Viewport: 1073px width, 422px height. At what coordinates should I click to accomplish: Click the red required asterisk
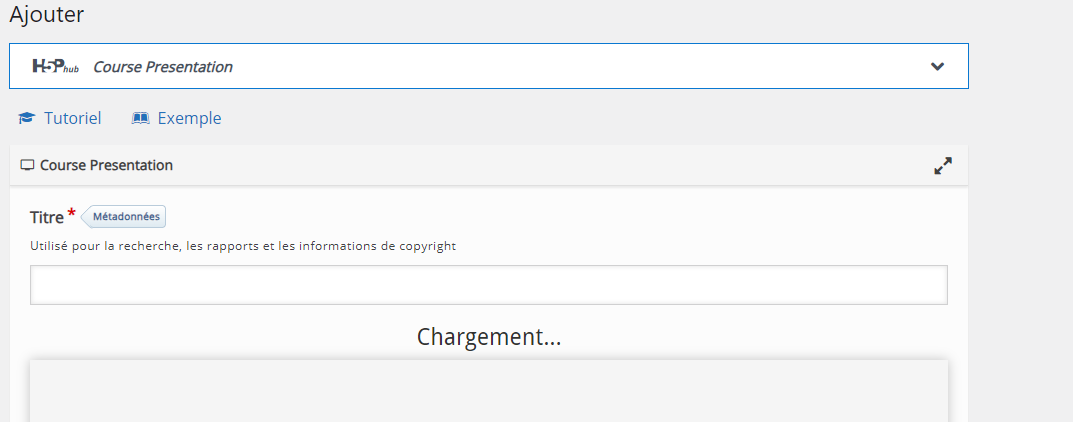72,213
